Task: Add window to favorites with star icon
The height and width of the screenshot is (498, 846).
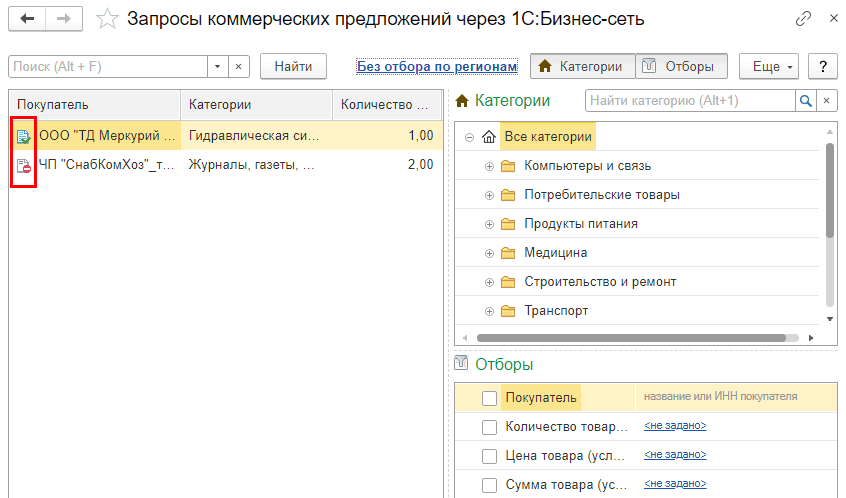Action: coord(108,19)
